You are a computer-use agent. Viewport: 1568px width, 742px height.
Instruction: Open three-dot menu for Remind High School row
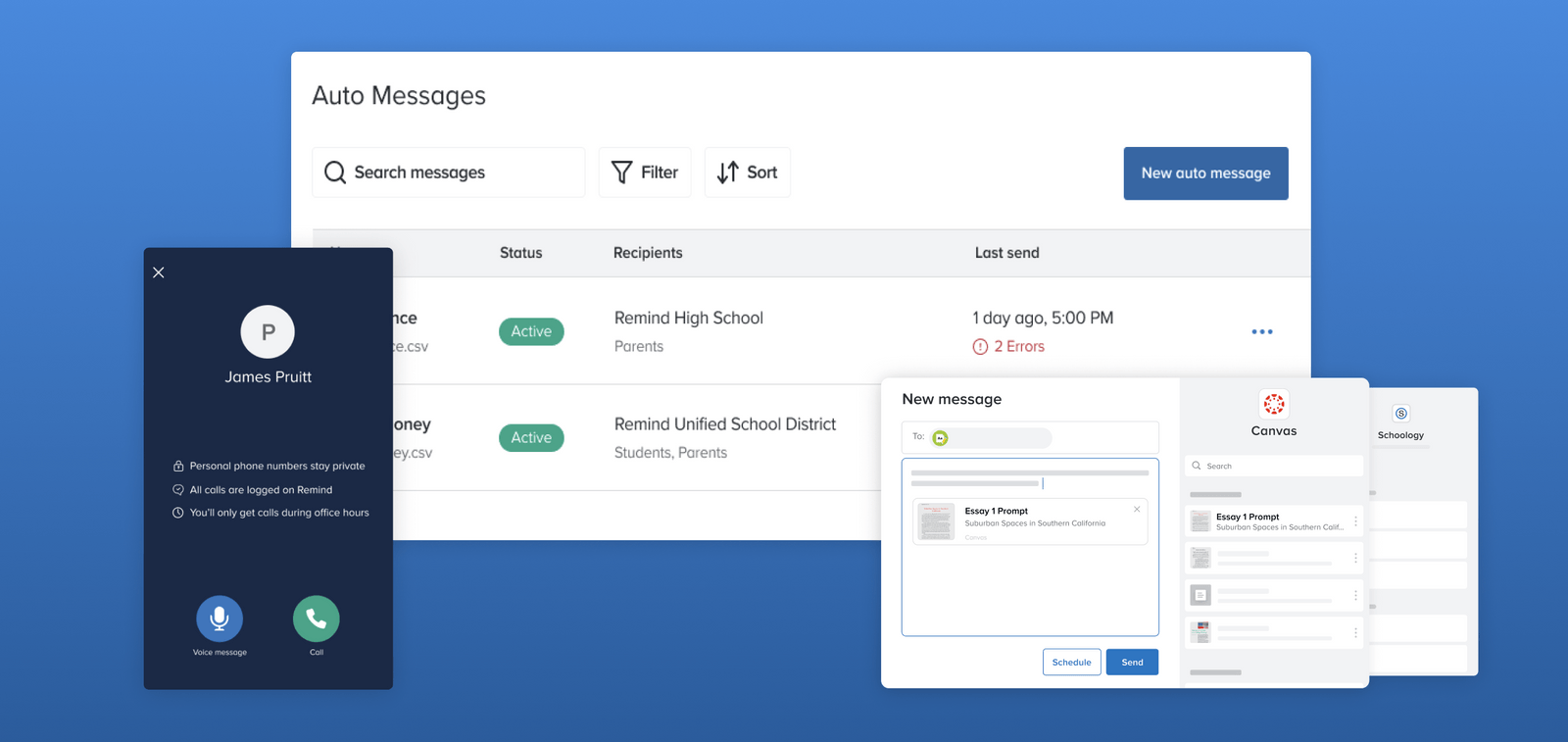pyautogui.click(x=1262, y=332)
